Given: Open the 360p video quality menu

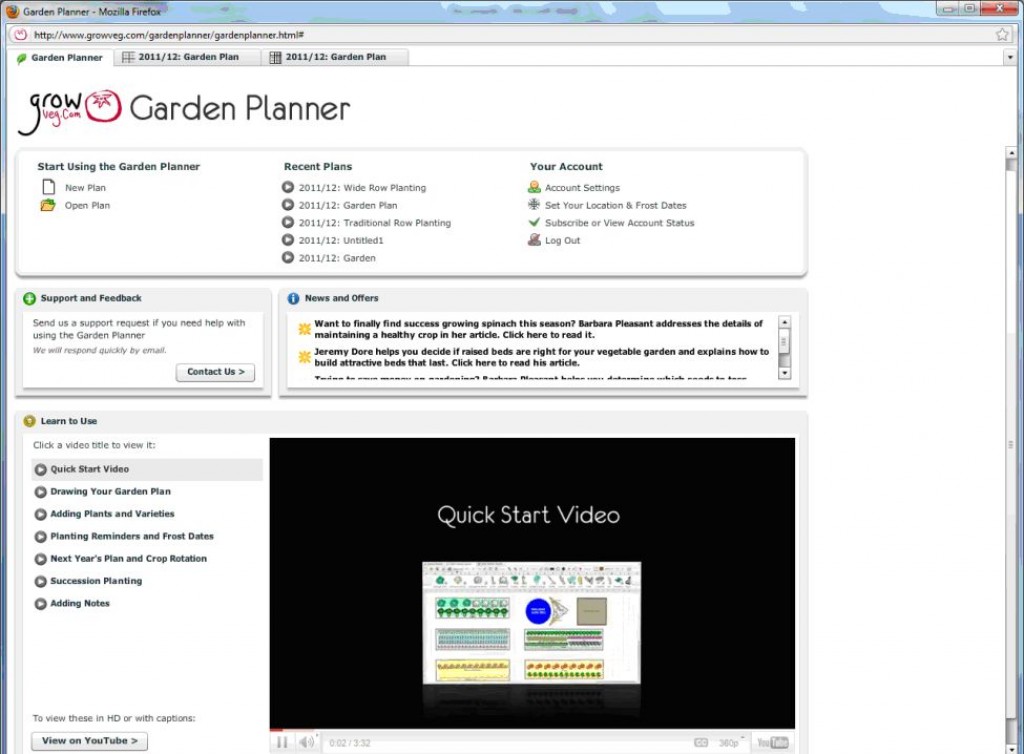Looking at the screenshot, I should click(x=730, y=742).
